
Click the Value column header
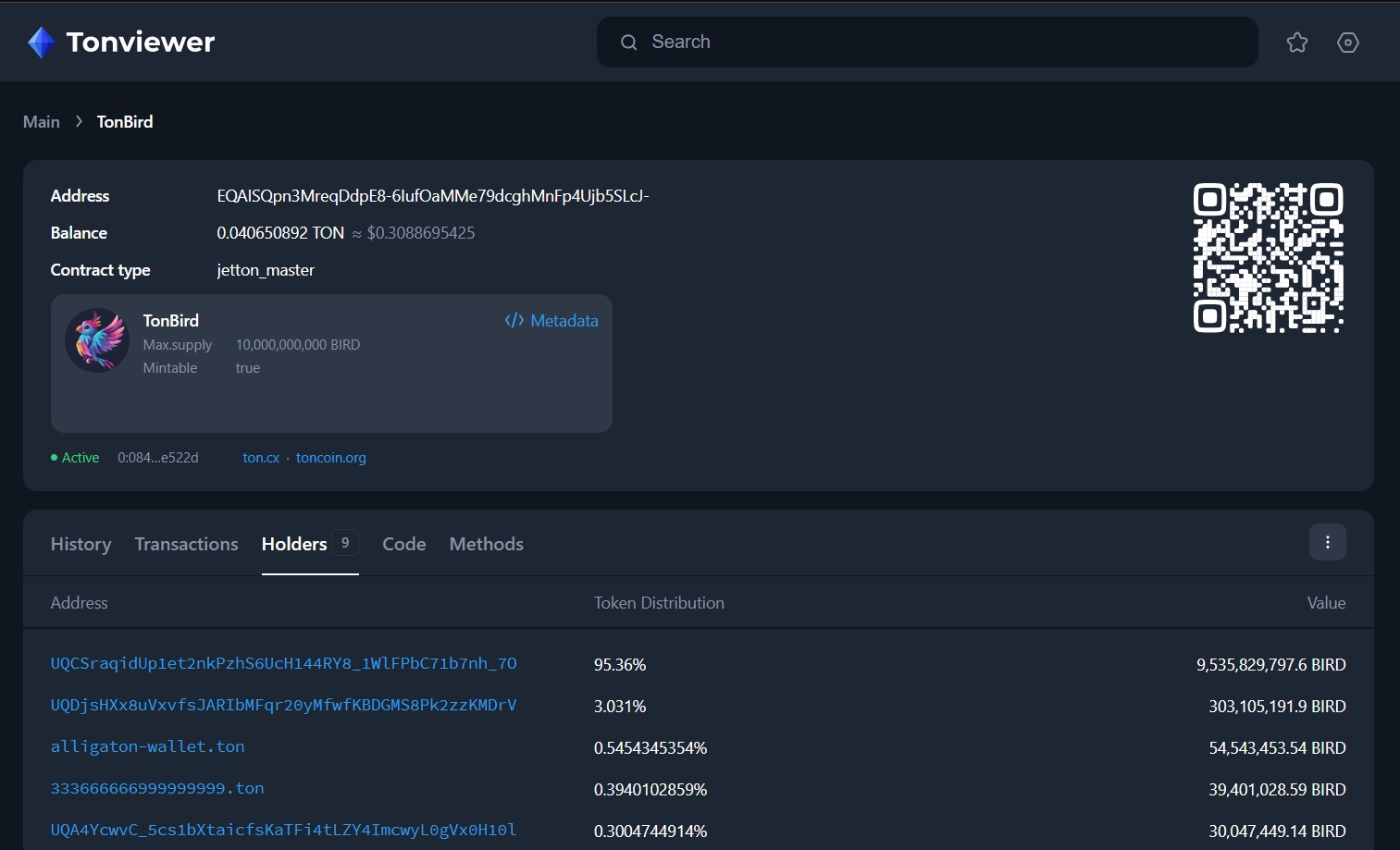point(1326,603)
